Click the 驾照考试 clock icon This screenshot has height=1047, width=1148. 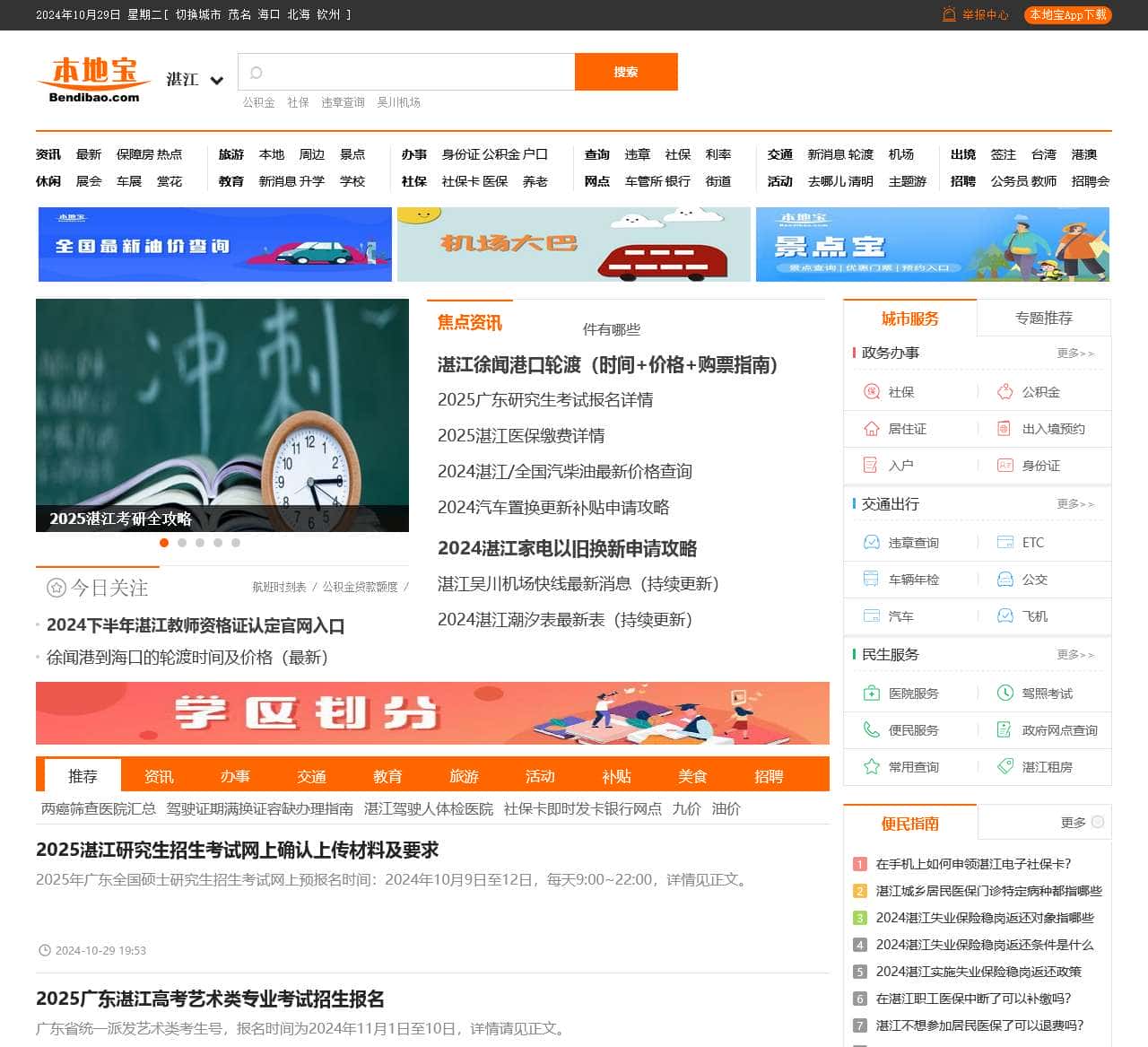1005,693
